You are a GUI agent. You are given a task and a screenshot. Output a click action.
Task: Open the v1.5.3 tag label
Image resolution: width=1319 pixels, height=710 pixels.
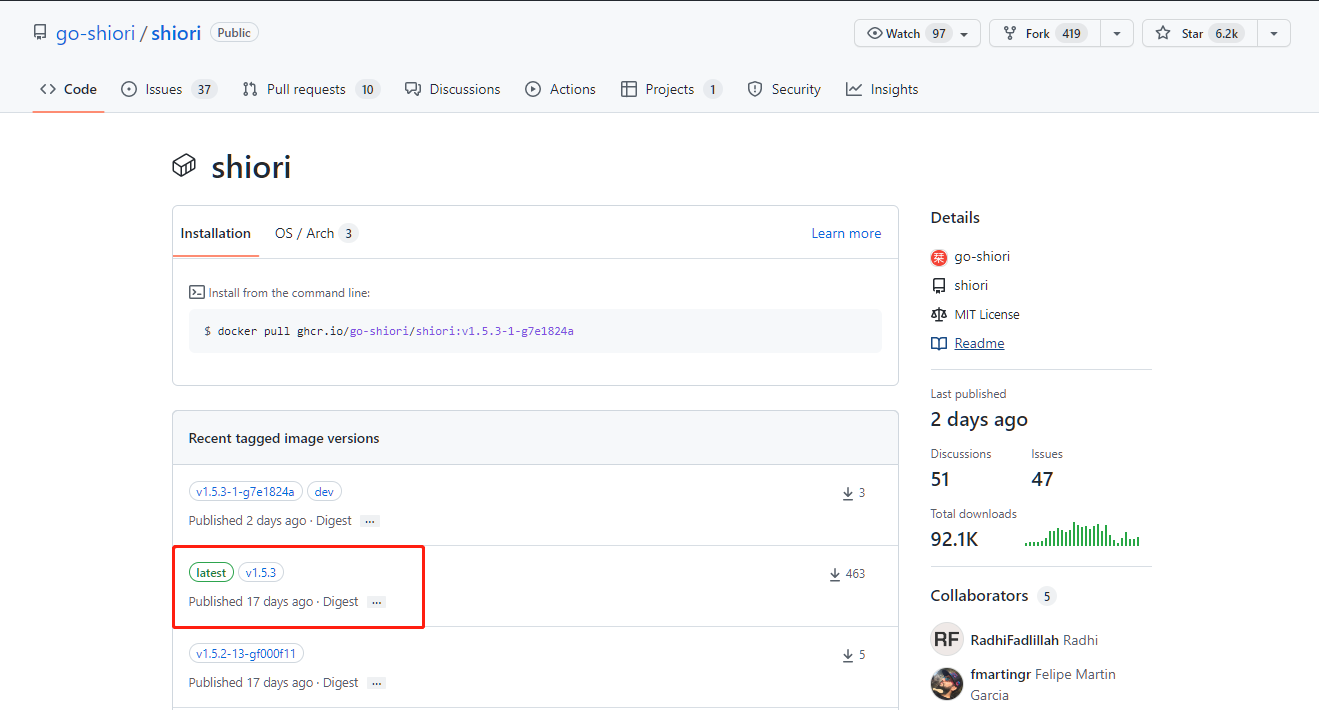coord(261,573)
